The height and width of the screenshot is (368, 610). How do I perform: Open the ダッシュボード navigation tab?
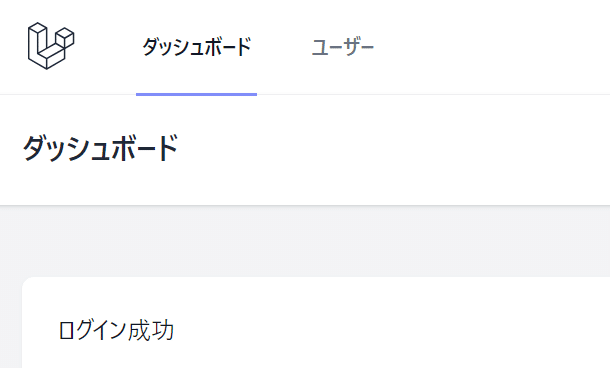pos(196,47)
